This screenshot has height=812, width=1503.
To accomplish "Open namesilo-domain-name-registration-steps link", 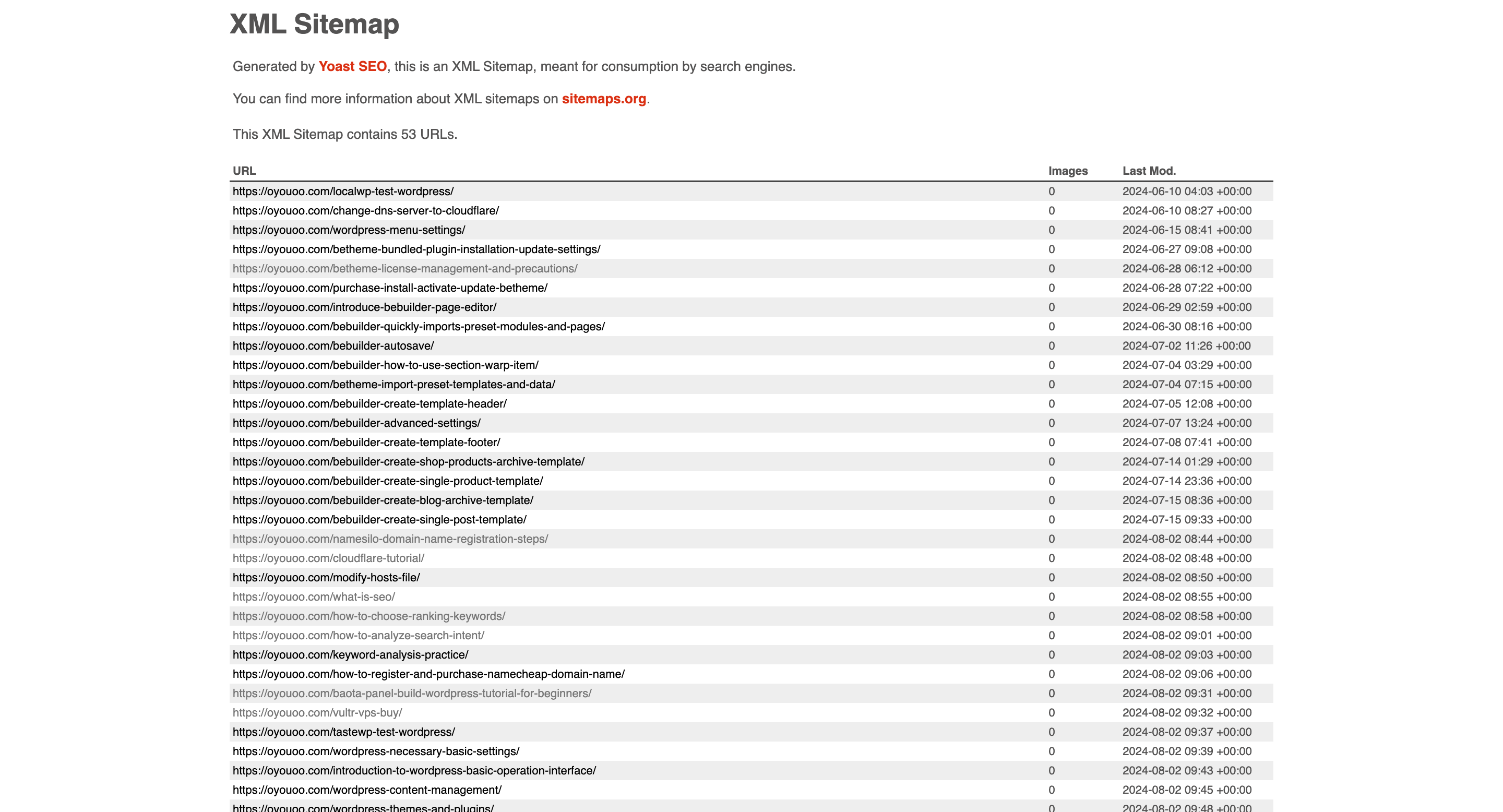I will coord(390,539).
